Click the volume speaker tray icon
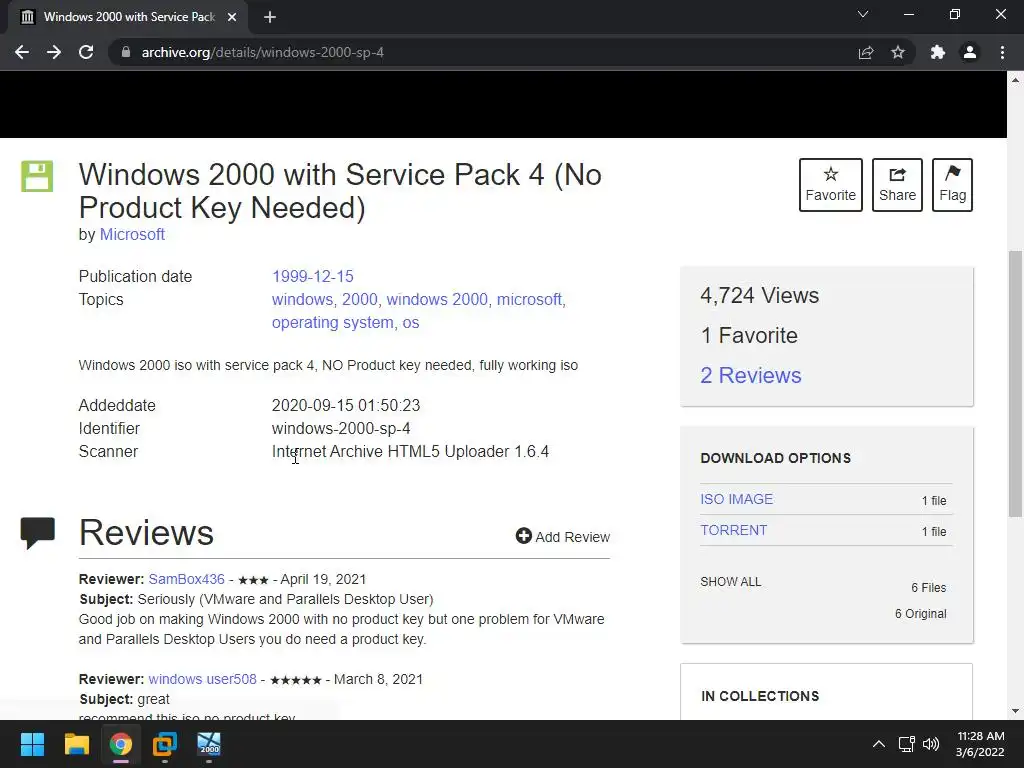Image resolution: width=1024 pixels, height=768 pixels. click(931, 744)
